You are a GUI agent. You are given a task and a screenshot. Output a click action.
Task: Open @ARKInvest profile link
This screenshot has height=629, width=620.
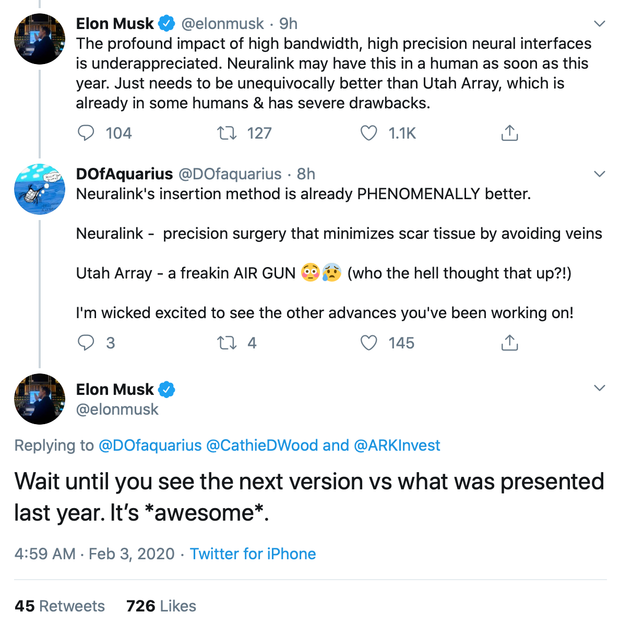pos(396,445)
